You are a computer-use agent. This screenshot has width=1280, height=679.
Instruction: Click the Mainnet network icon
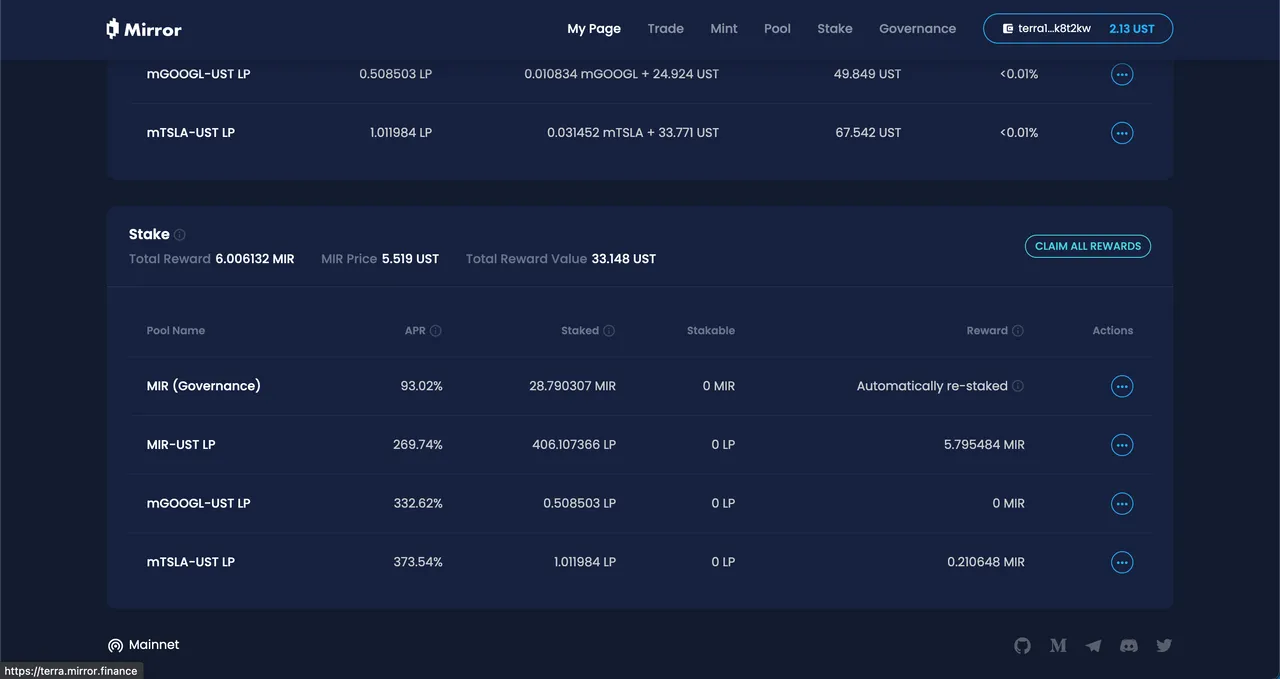(115, 646)
